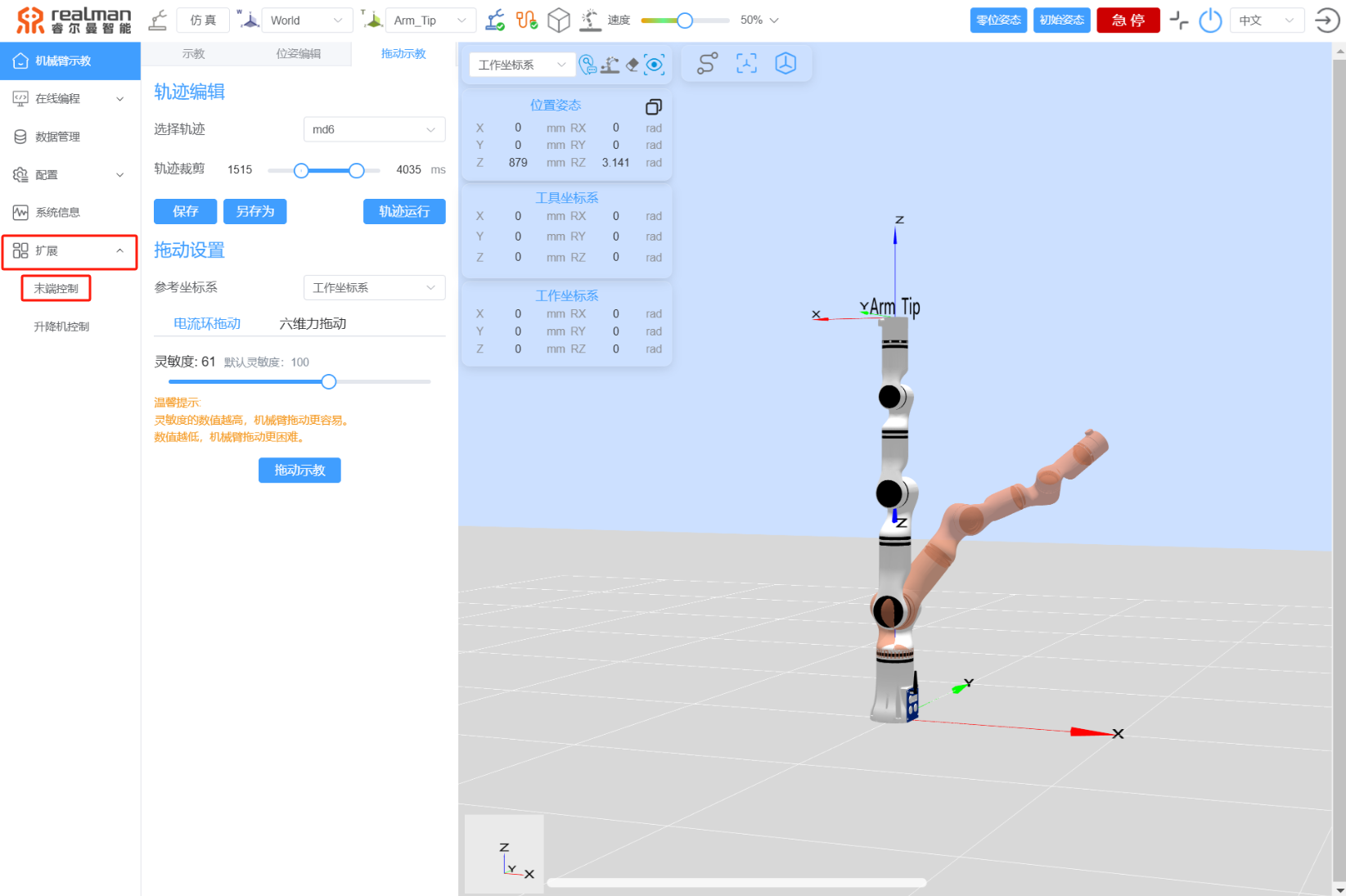Click the orange path status icon
The width and height of the screenshot is (1346, 896).
point(527,20)
